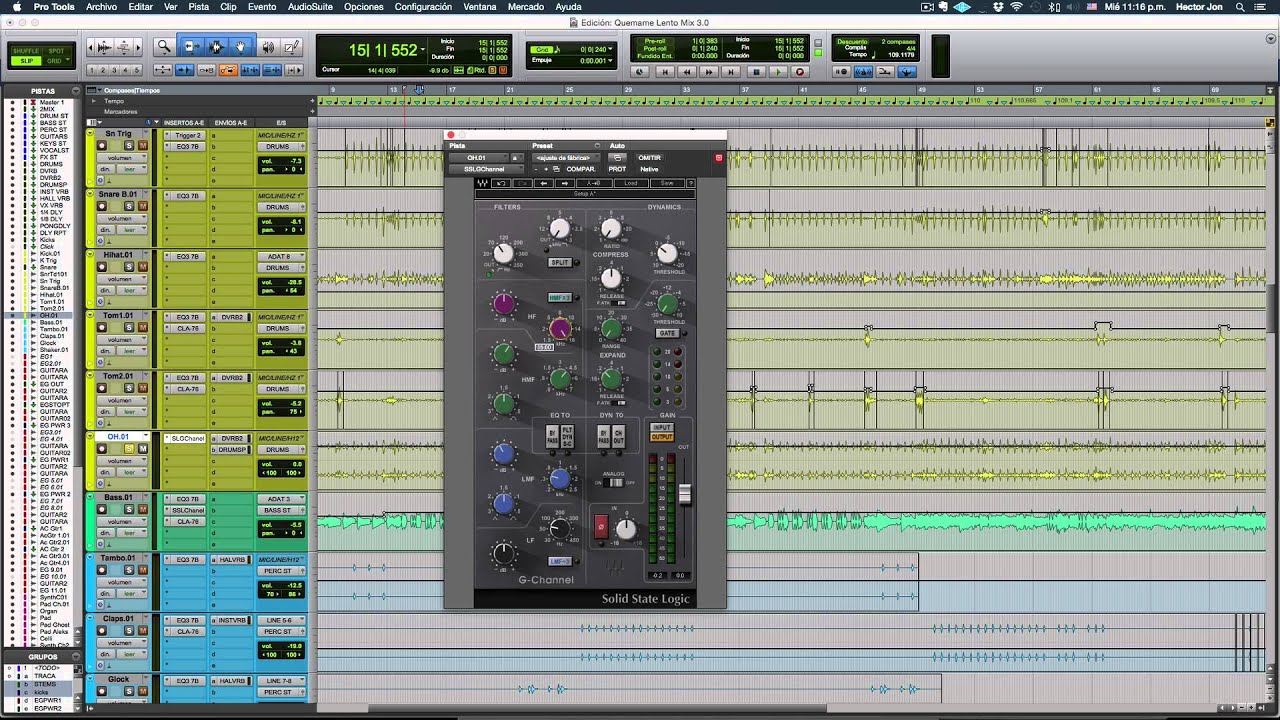Start playback with the Play button
Image resolution: width=1280 pixels, height=720 pixels.
[777, 72]
